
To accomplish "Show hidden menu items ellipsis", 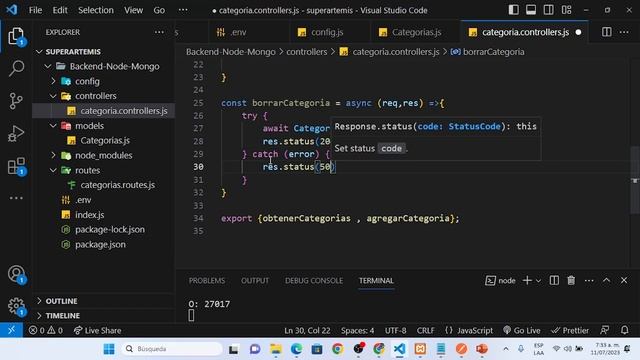I will click(x=183, y=10).
